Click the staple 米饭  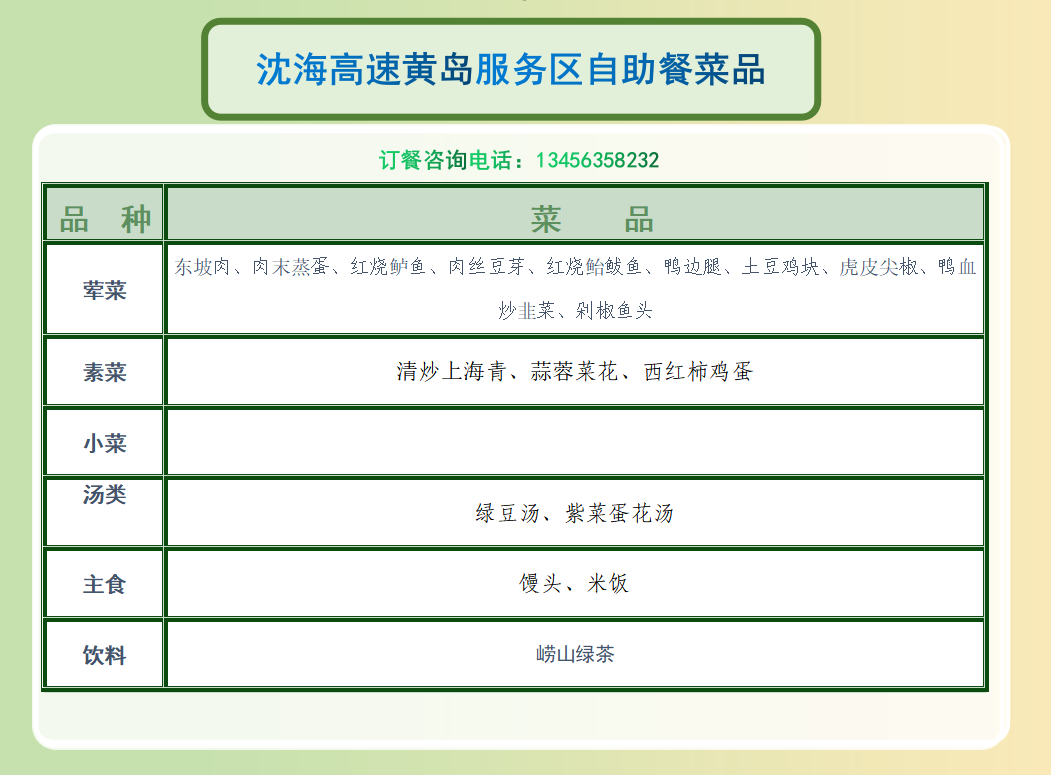[608, 583]
